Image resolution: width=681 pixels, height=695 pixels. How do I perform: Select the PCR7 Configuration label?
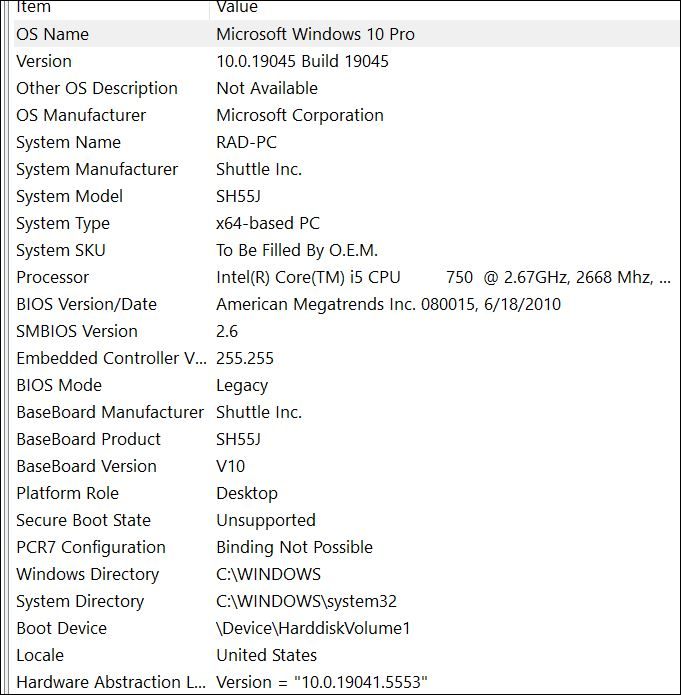pos(91,547)
